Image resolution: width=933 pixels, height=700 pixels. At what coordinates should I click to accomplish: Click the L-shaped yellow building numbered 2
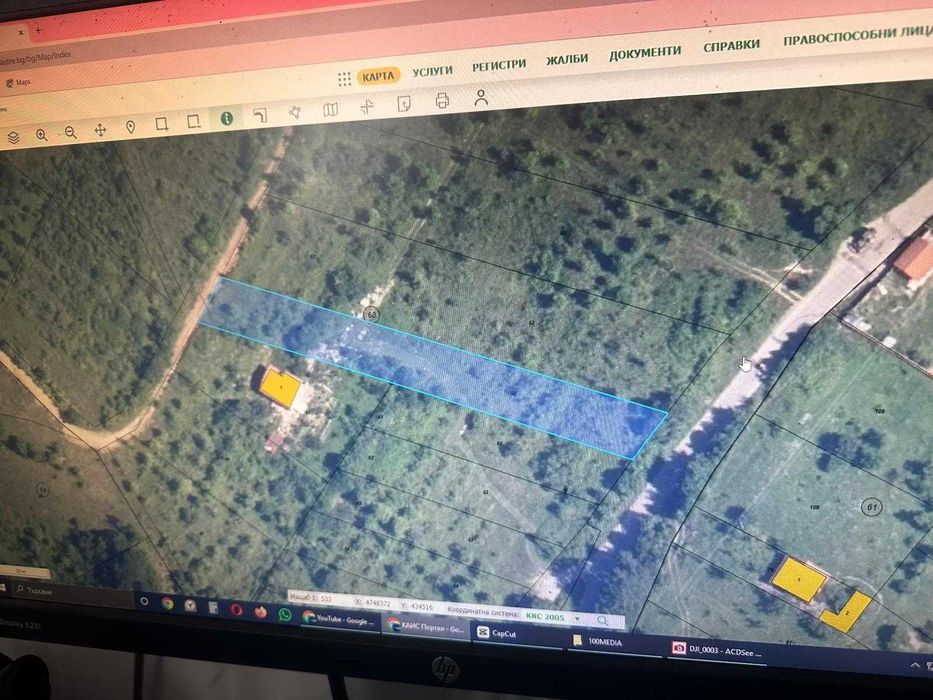(x=848, y=613)
